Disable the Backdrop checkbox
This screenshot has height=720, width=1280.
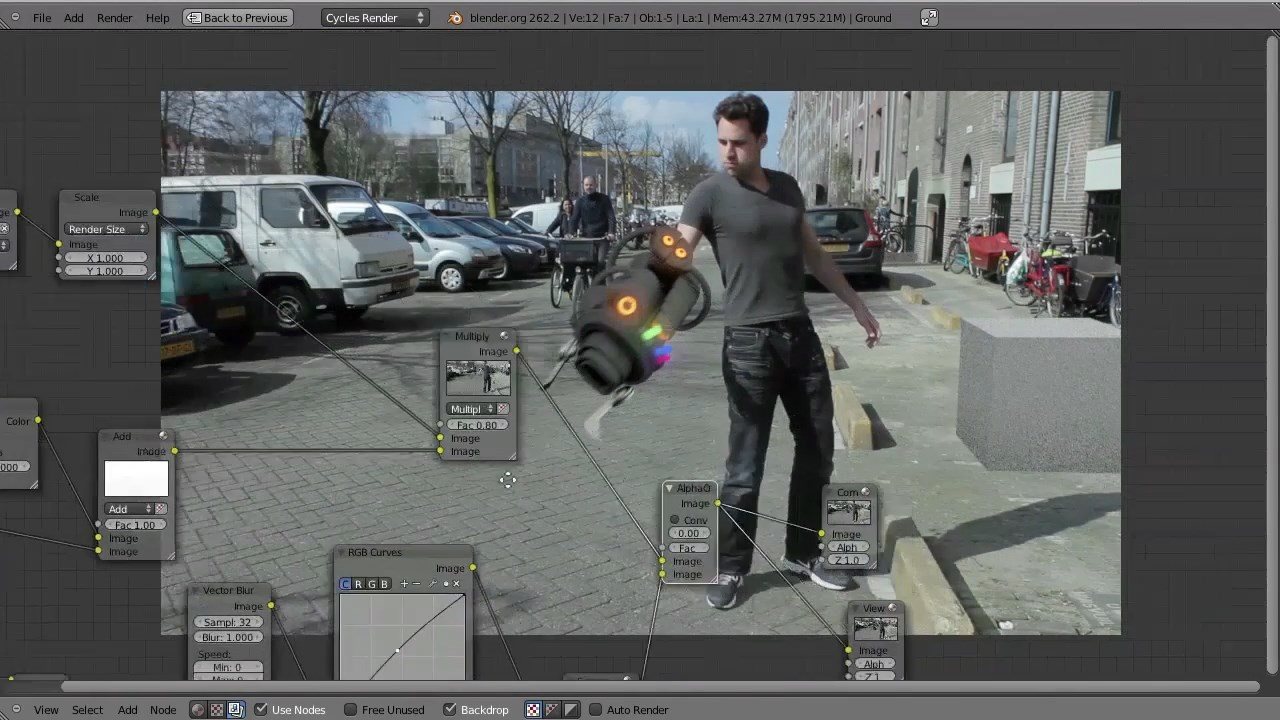click(x=450, y=710)
